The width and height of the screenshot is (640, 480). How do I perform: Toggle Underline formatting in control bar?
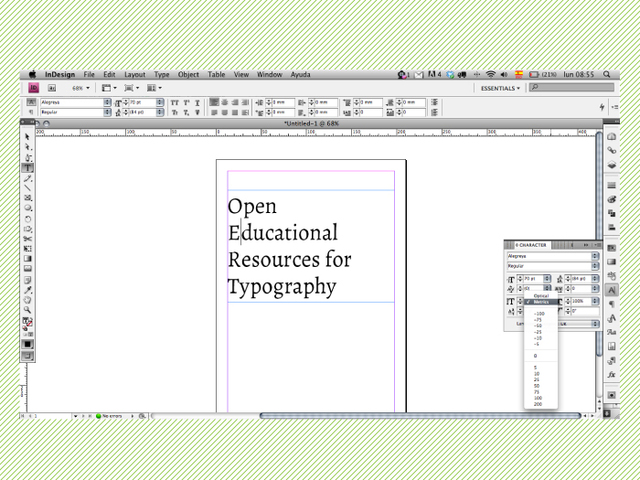pyautogui.click(x=197, y=103)
